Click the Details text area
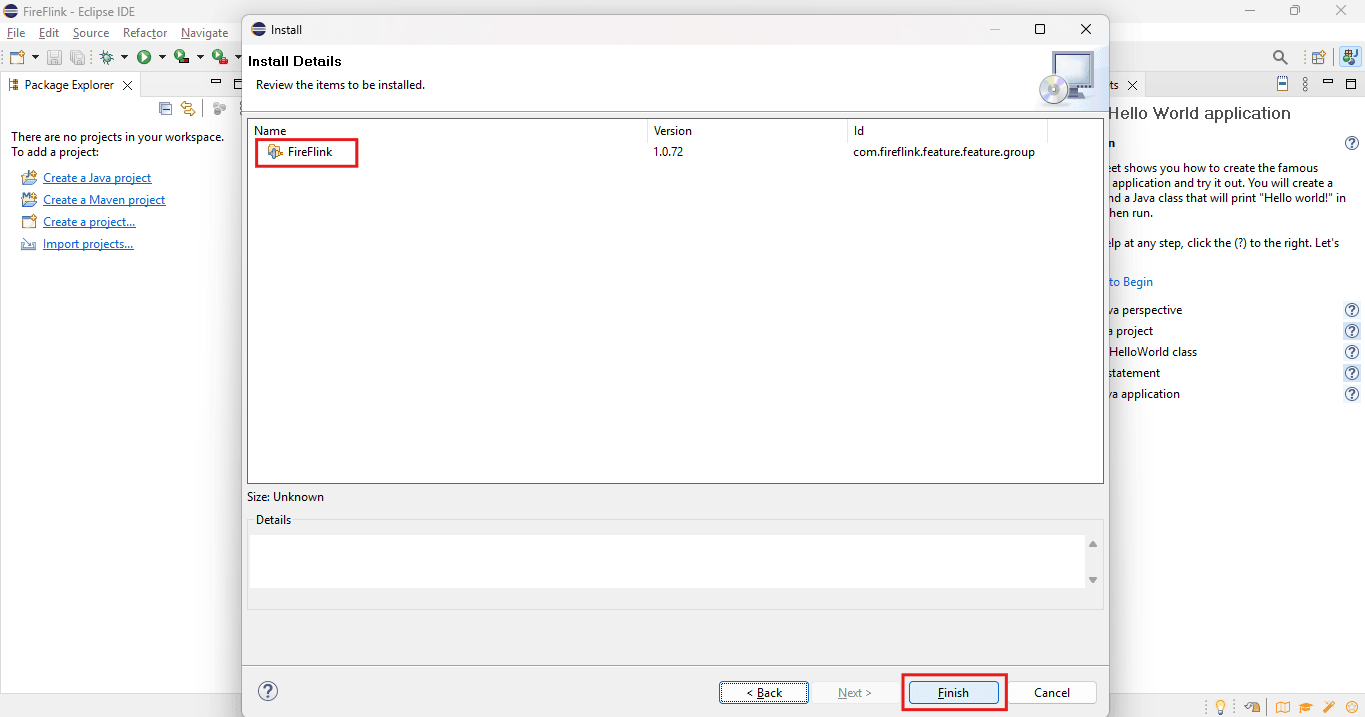This screenshot has width=1365, height=717. click(666, 561)
